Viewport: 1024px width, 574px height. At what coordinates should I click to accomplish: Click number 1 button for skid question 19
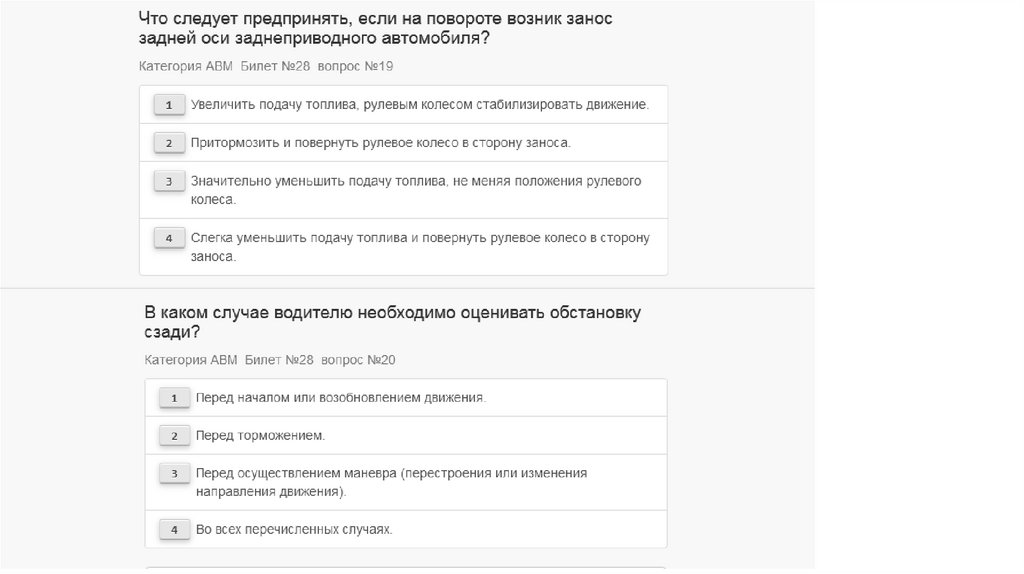[169, 105]
